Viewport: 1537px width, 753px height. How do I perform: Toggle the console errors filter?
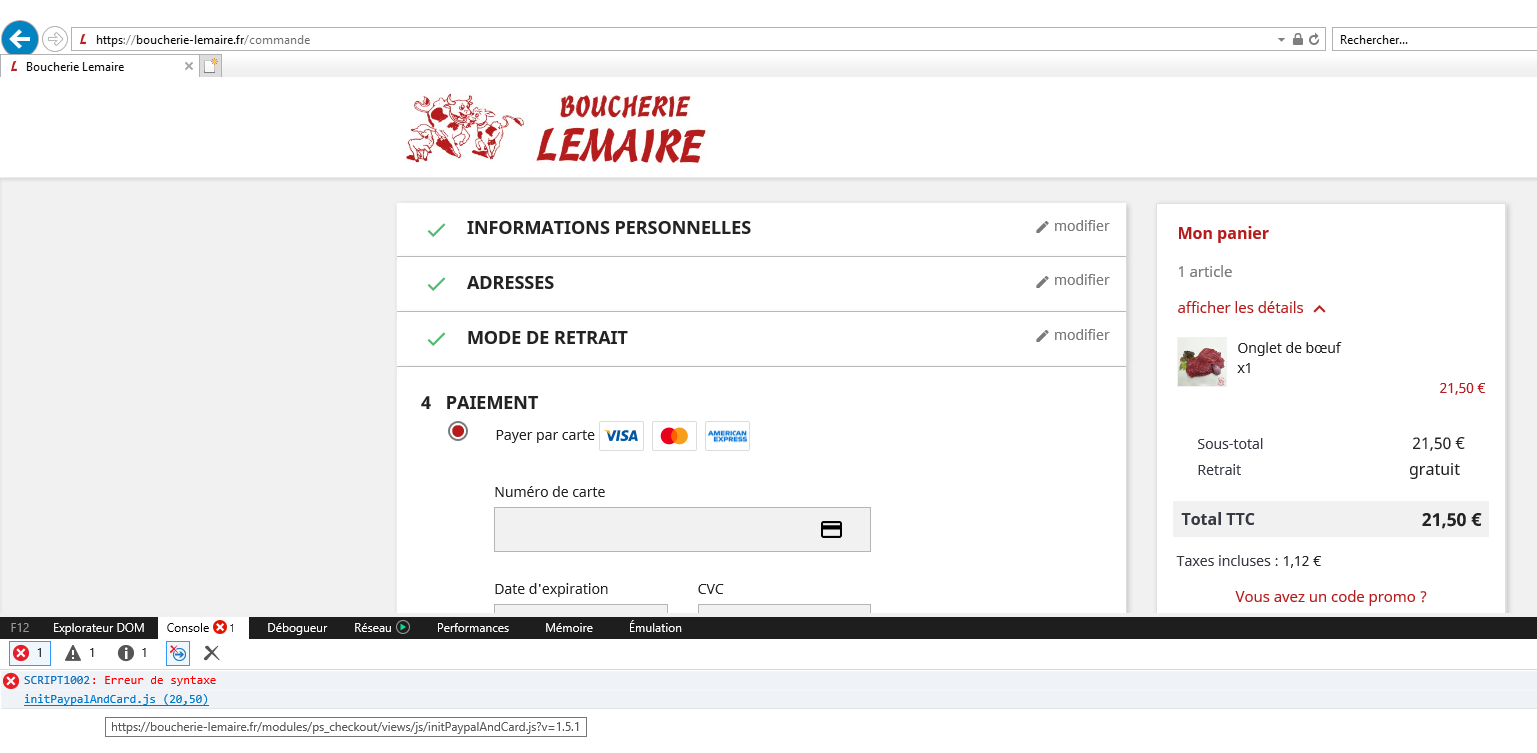[x=30, y=653]
